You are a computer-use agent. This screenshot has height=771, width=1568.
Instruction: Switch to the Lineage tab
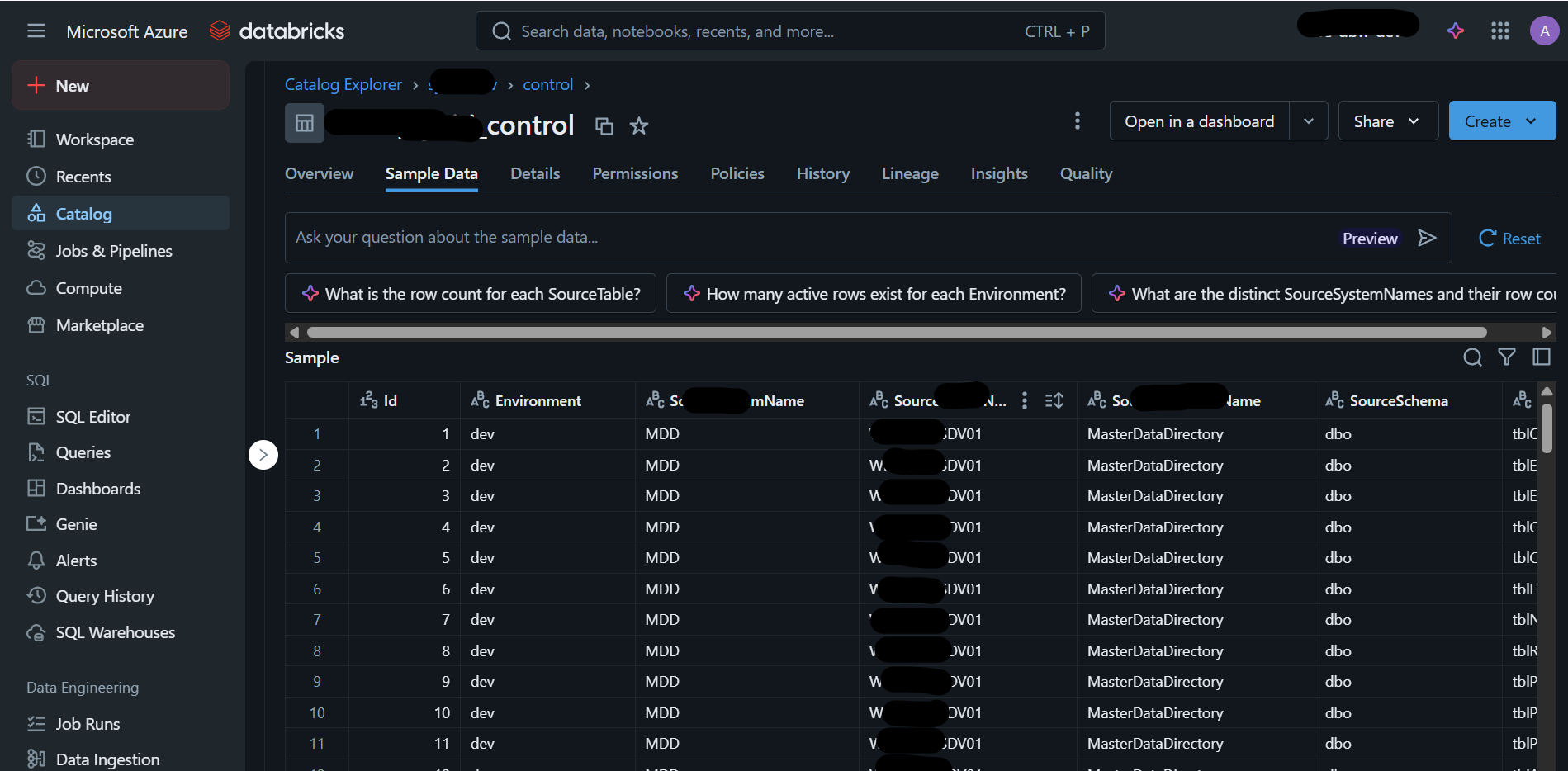[910, 173]
